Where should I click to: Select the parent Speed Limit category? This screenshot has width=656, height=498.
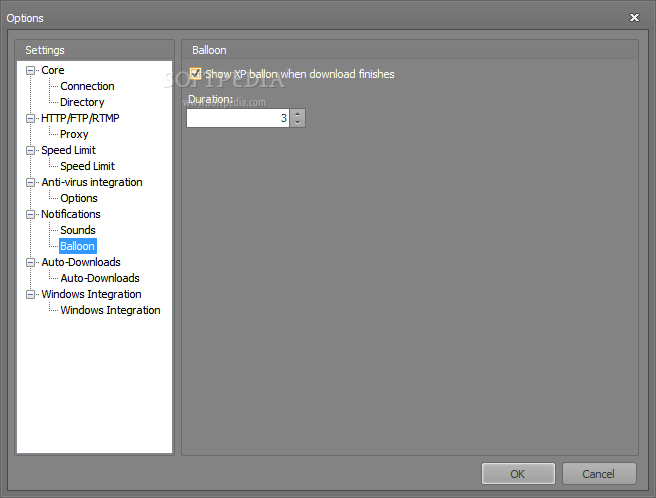click(68, 150)
